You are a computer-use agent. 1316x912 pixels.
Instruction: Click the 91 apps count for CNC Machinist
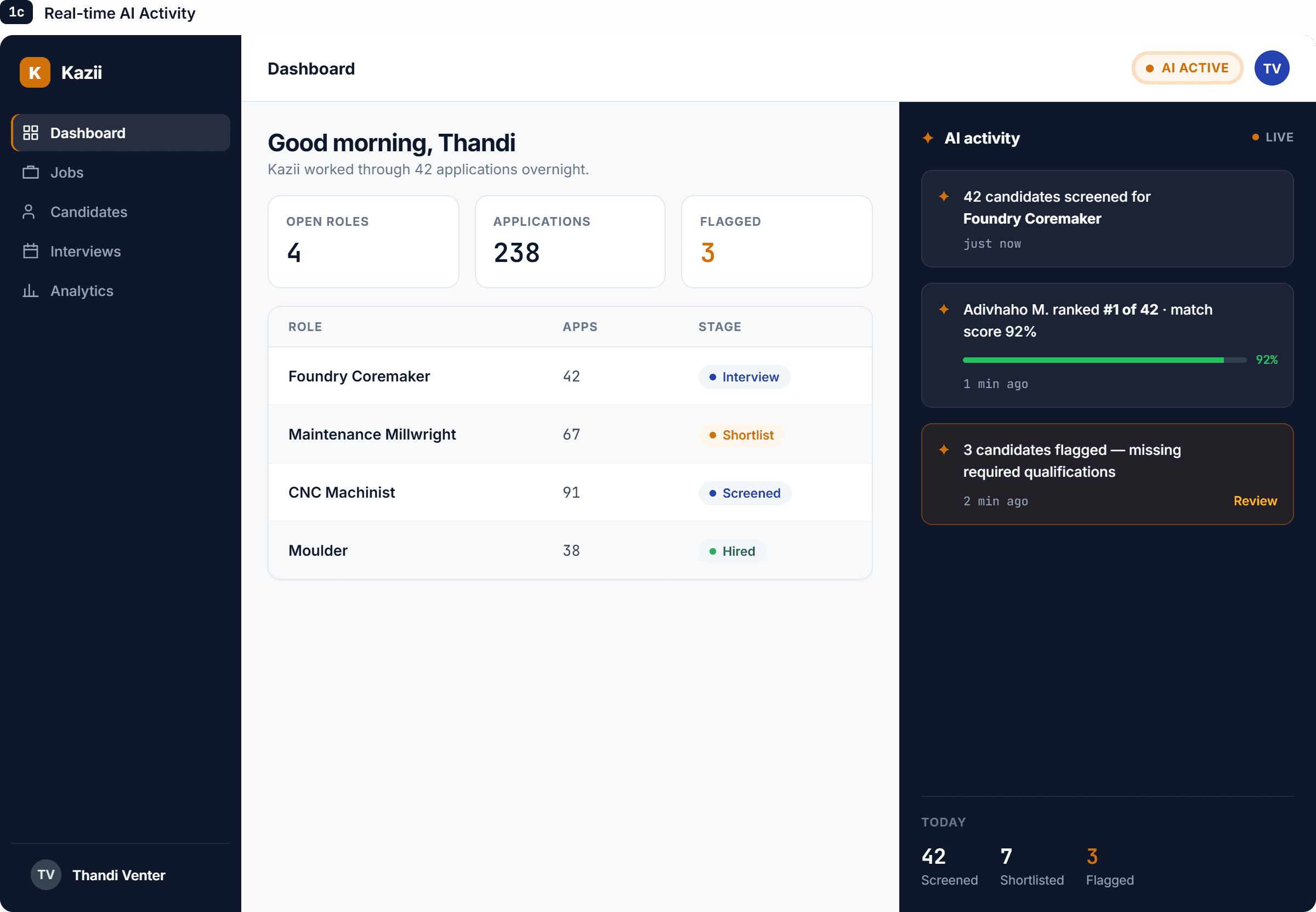pyautogui.click(x=571, y=492)
